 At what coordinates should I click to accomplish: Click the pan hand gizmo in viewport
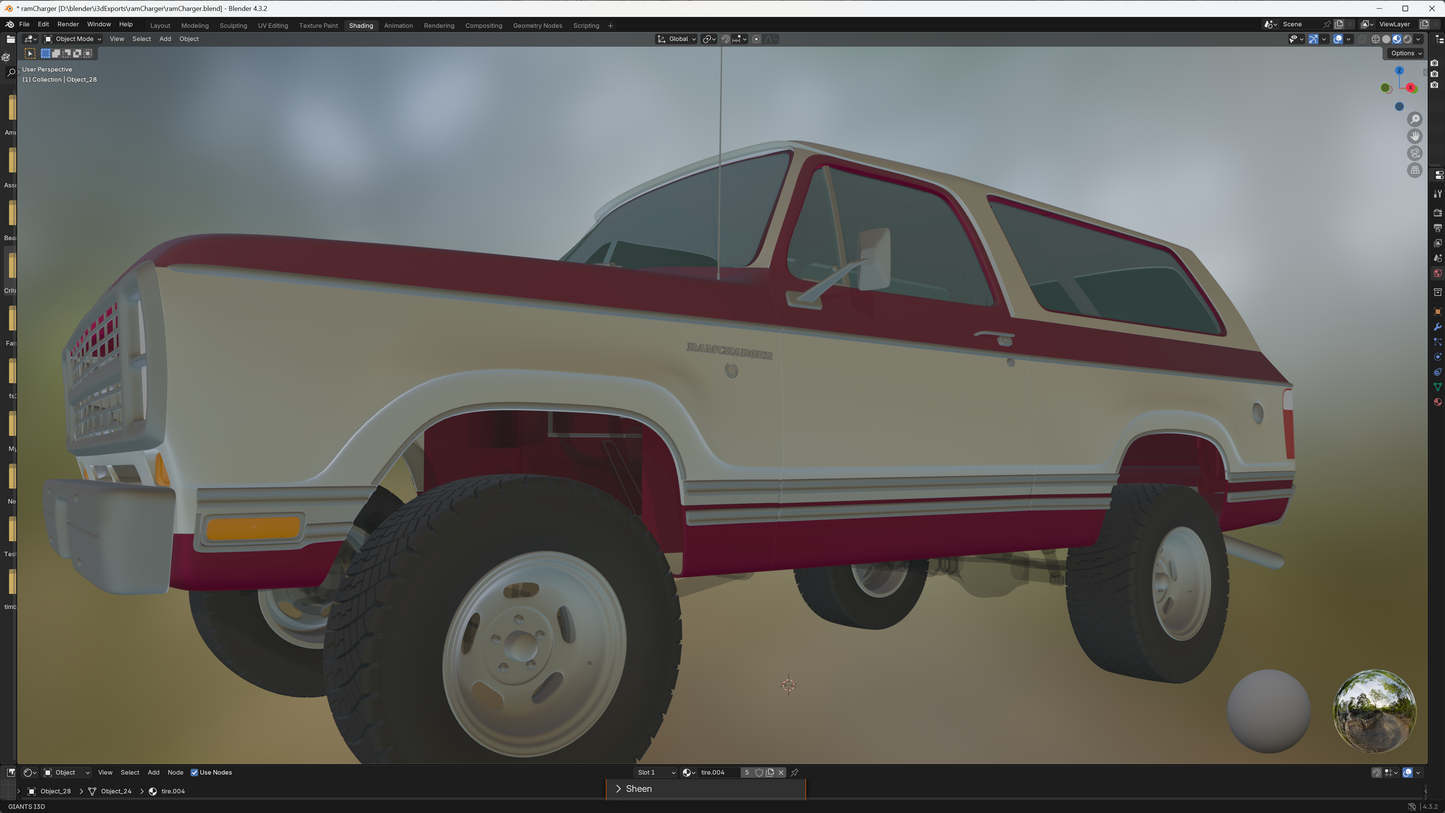pyautogui.click(x=1414, y=136)
